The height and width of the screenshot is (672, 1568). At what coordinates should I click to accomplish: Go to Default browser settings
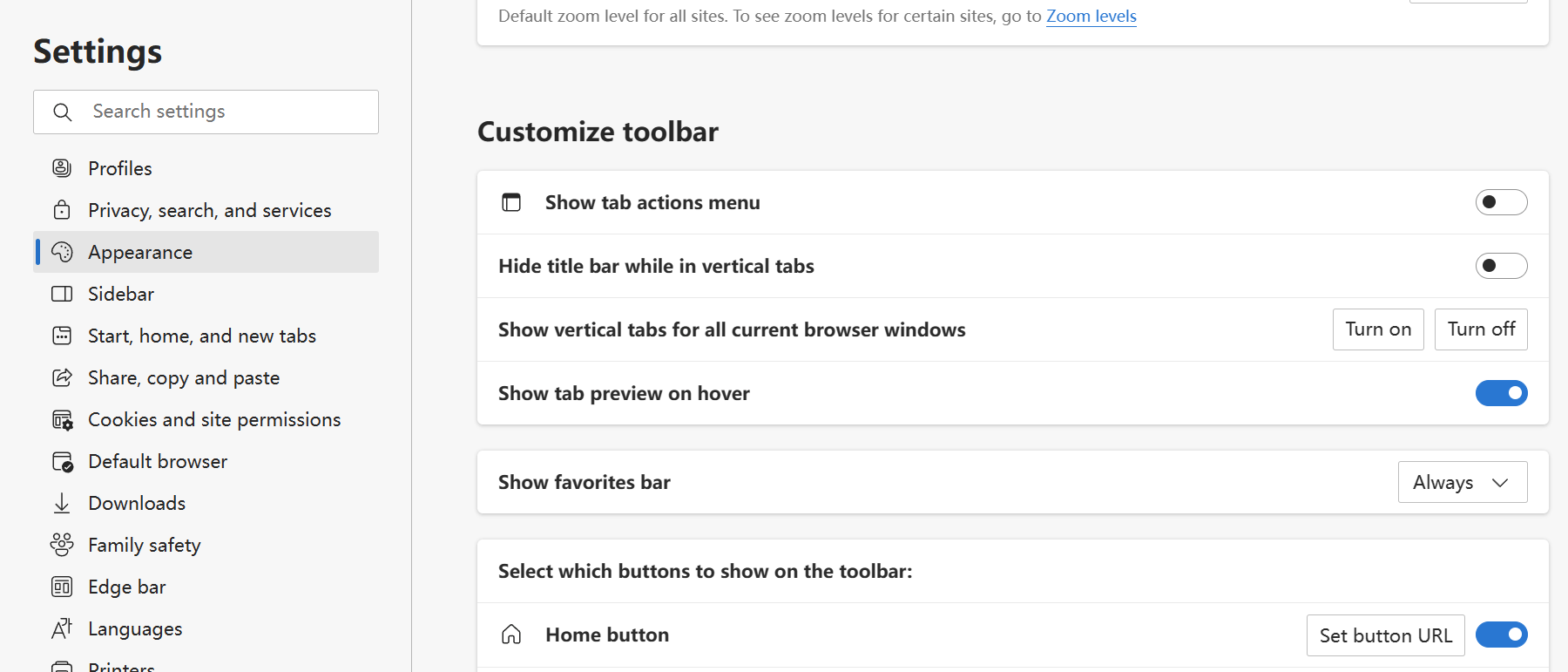tap(157, 461)
